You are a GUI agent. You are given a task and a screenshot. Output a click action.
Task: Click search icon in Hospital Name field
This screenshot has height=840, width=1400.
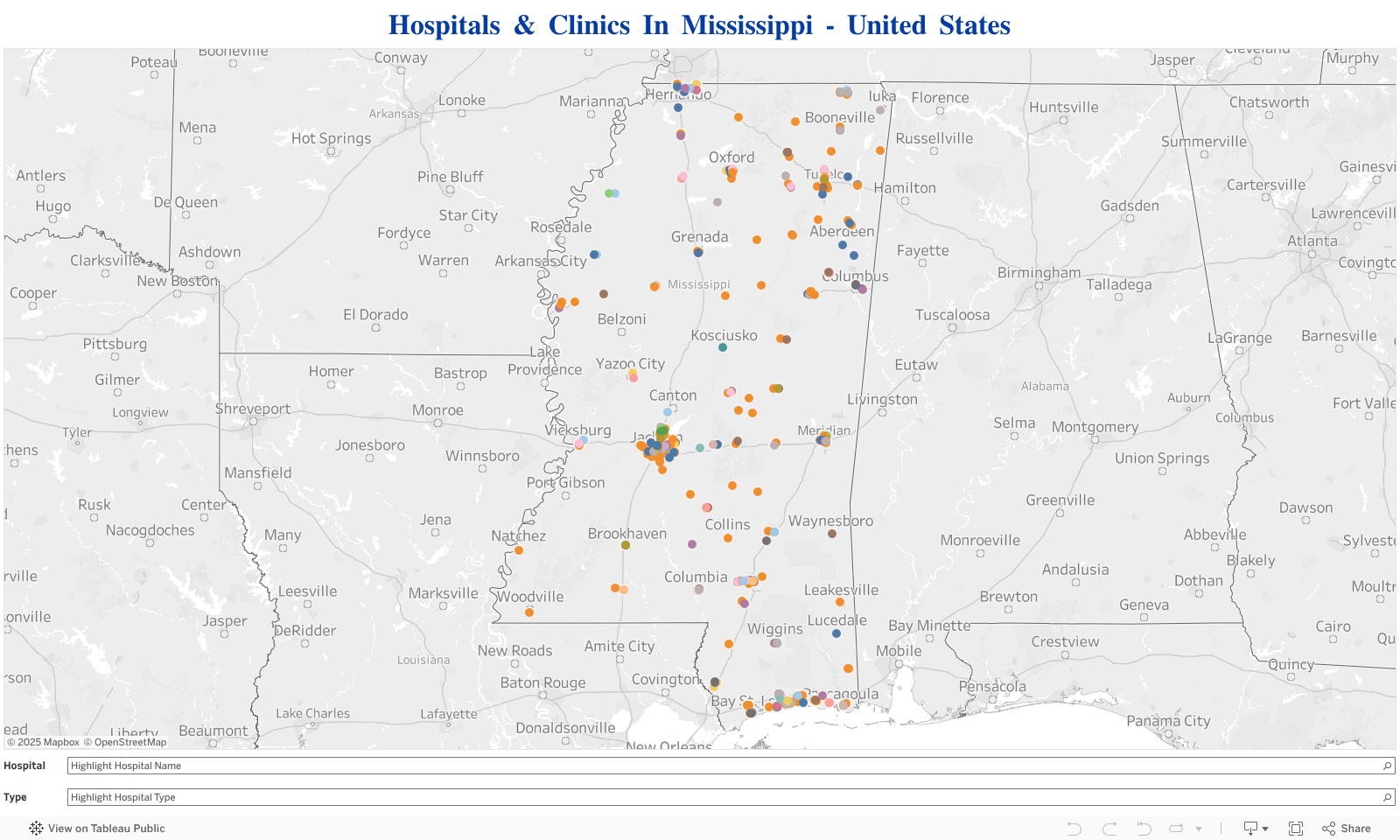(x=1387, y=766)
